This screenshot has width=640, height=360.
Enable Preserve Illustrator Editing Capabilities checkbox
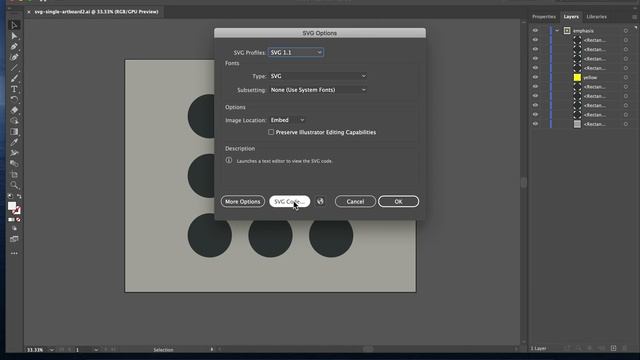(x=271, y=132)
